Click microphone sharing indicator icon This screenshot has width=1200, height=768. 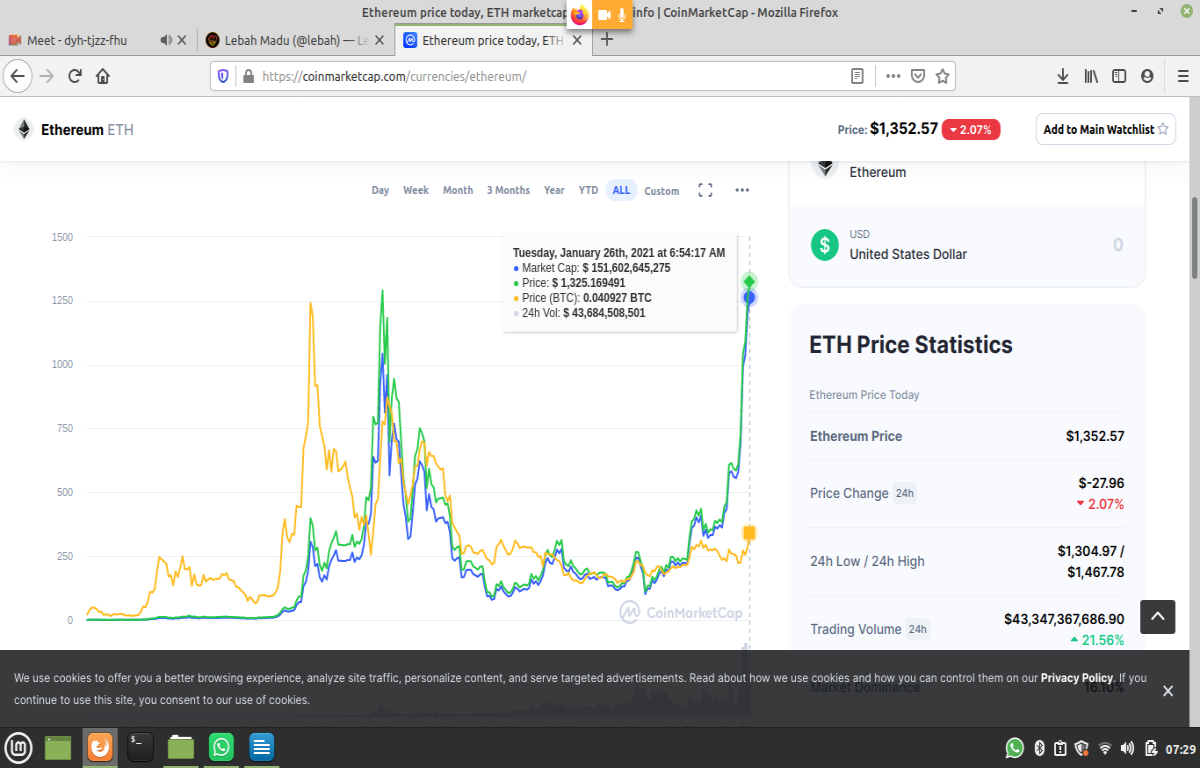(622, 15)
